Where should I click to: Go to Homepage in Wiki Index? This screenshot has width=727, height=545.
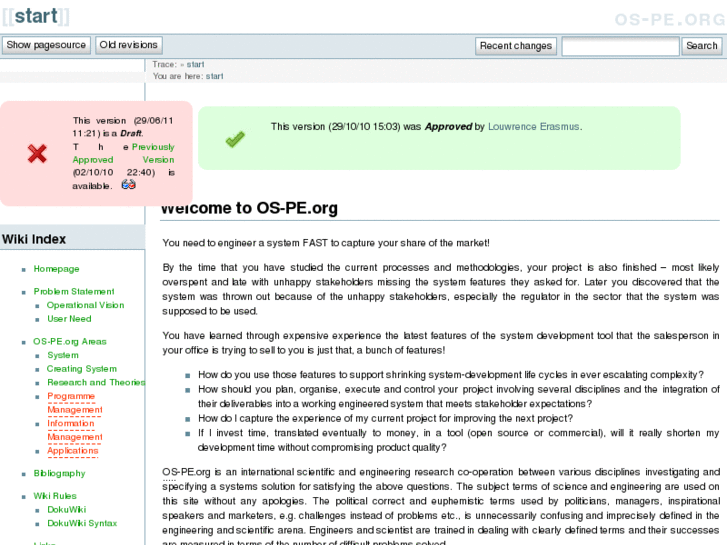(56, 269)
